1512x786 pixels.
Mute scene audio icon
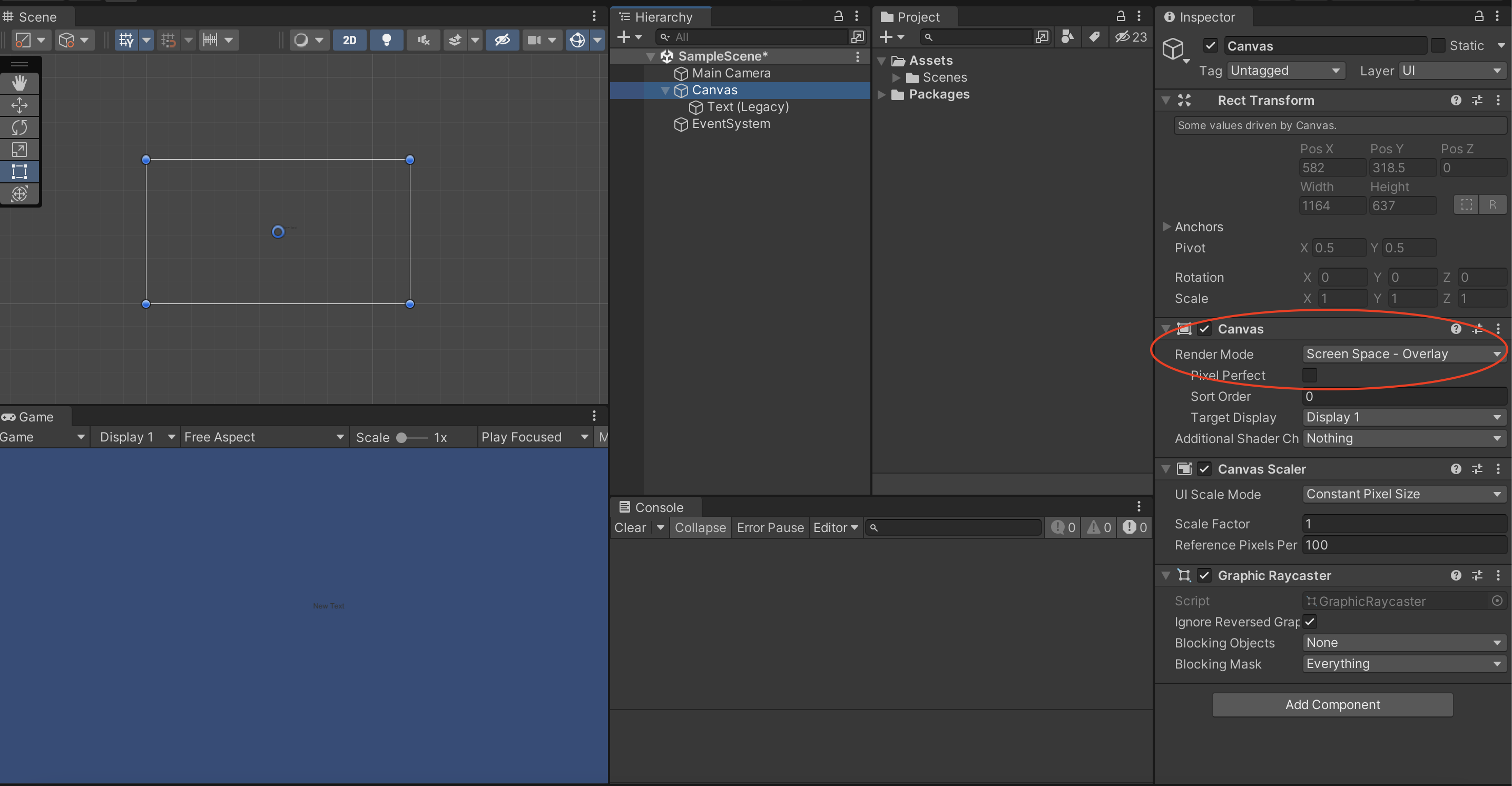(423, 40)
